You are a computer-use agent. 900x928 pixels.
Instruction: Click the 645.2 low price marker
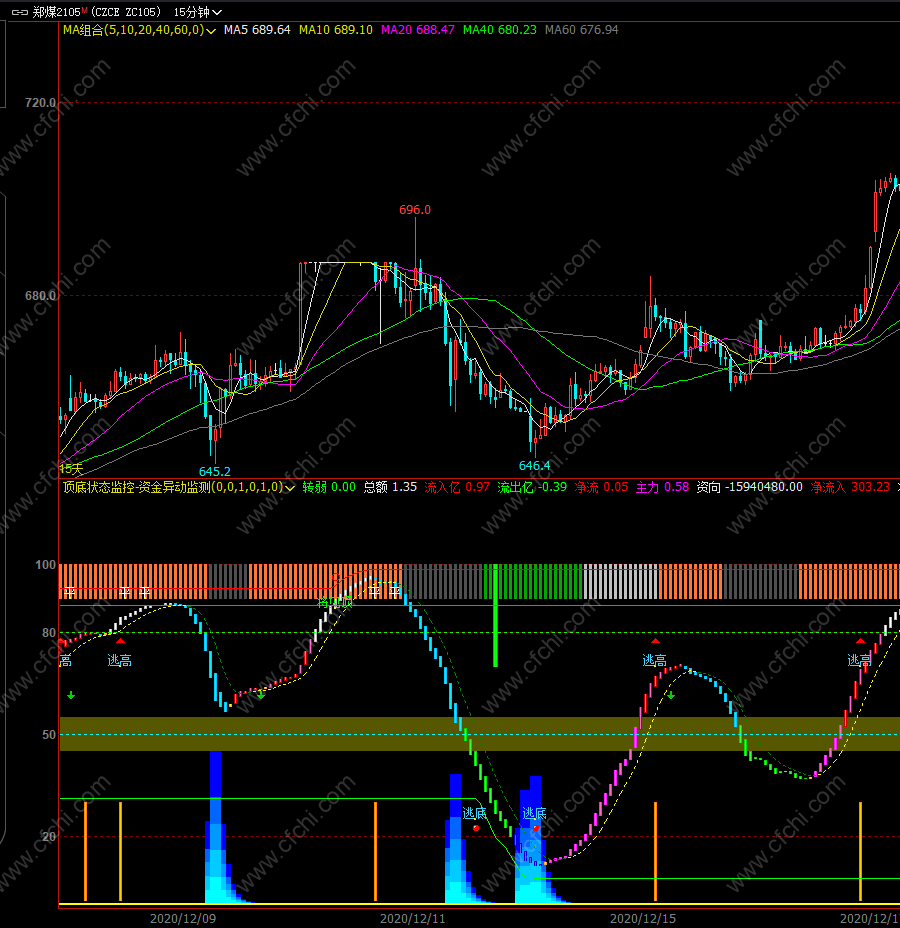[214, 472]
